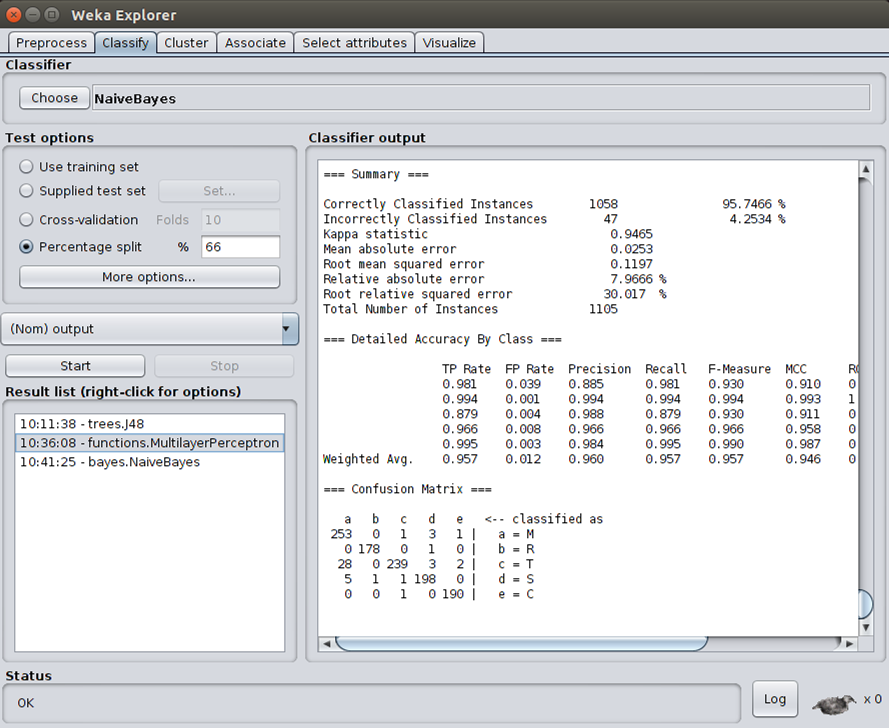
Task: Click the Summary heading in output
Action: 376,174
